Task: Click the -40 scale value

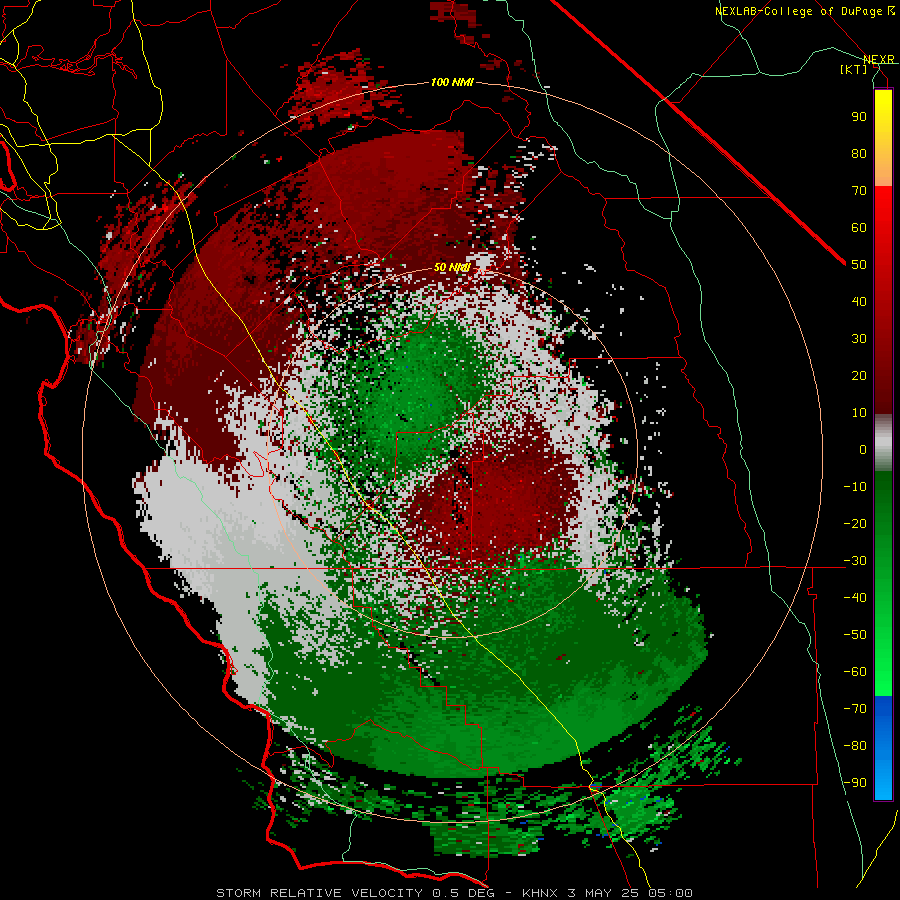Action: [855, 598]
